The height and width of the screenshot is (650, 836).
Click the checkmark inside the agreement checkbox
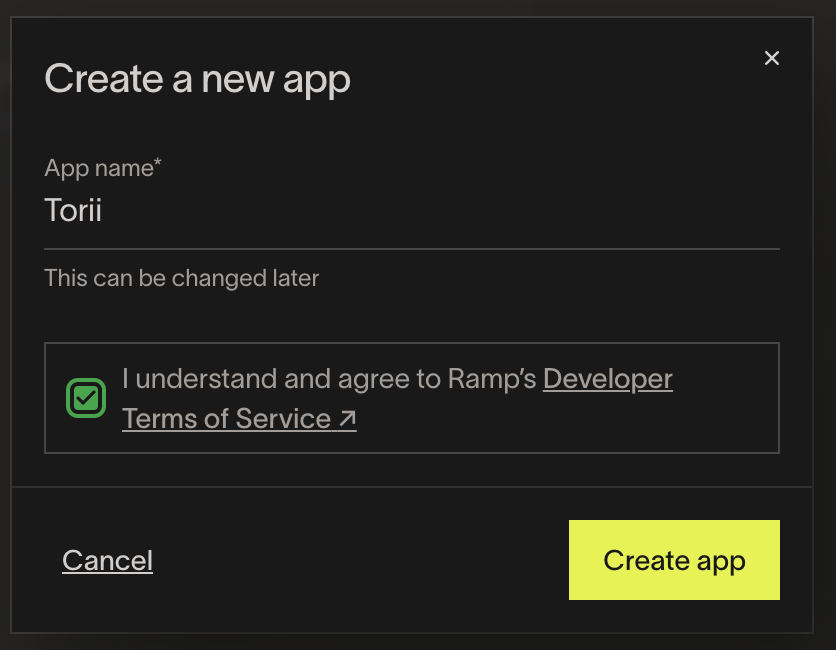tap(86, 398)
